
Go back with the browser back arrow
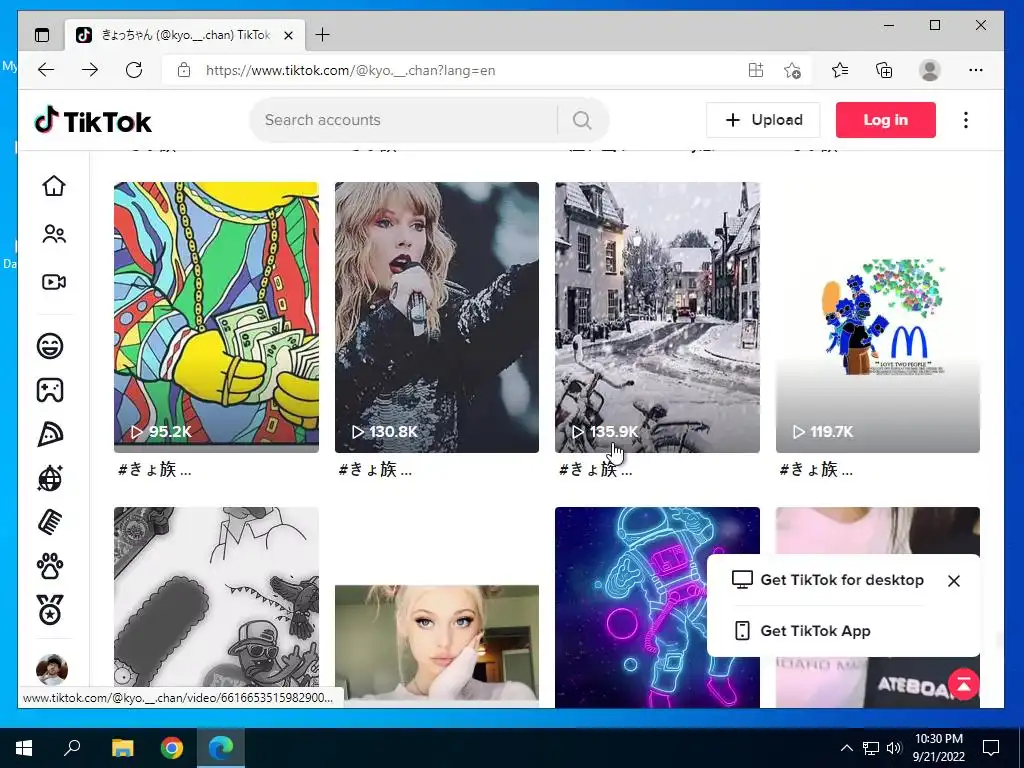coord(46,70)
